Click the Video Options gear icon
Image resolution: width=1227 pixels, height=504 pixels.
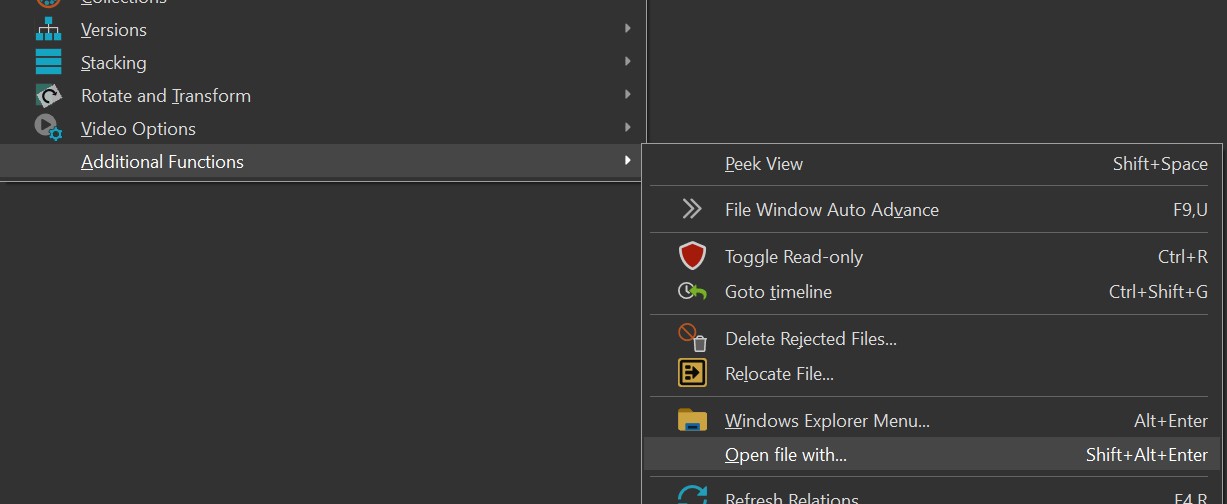coord(48,128)
